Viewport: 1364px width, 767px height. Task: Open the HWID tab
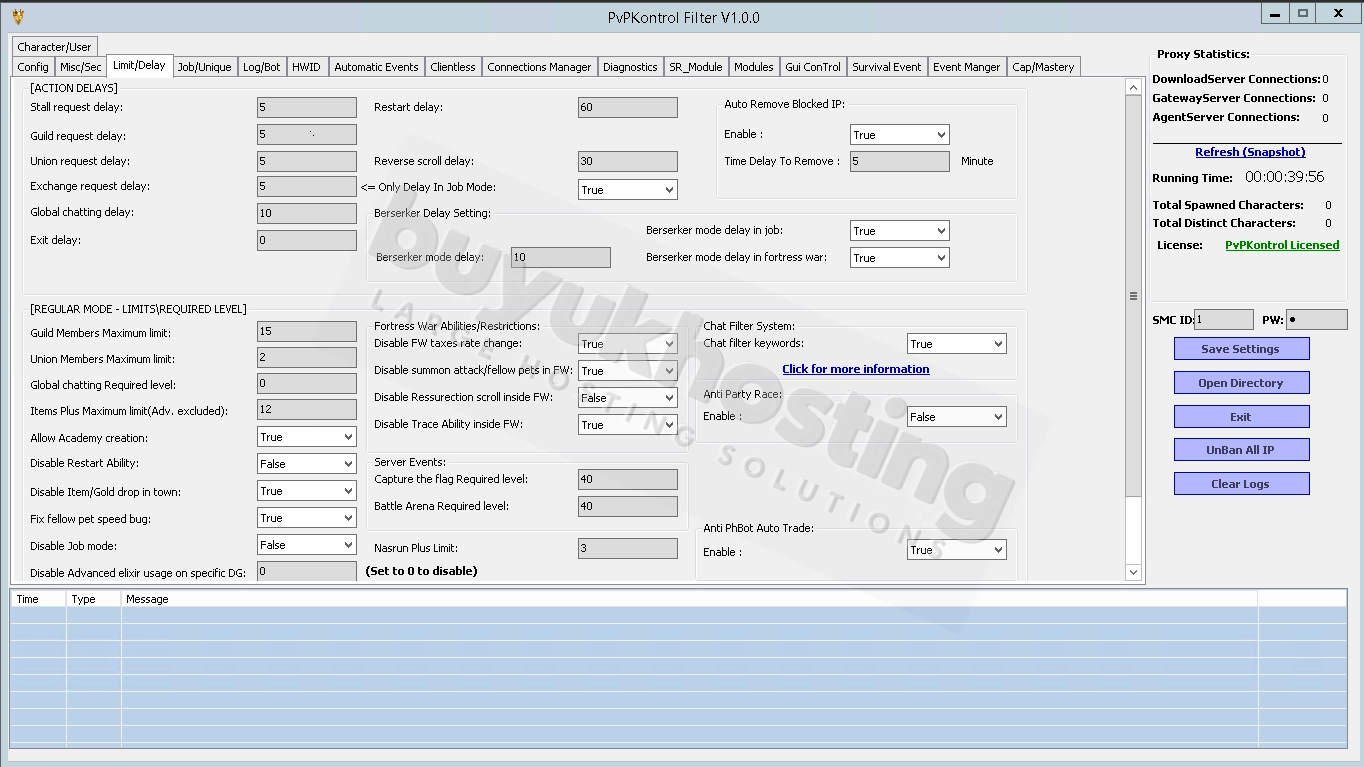pos(306,67)
